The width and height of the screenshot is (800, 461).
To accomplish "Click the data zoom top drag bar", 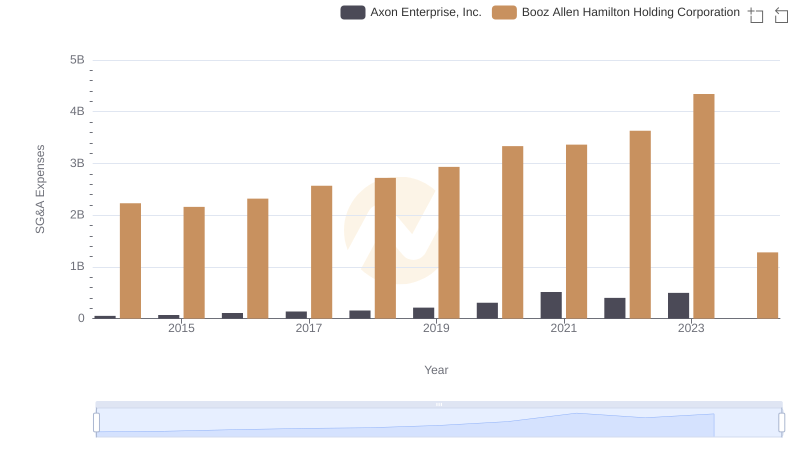I will 439,404.
